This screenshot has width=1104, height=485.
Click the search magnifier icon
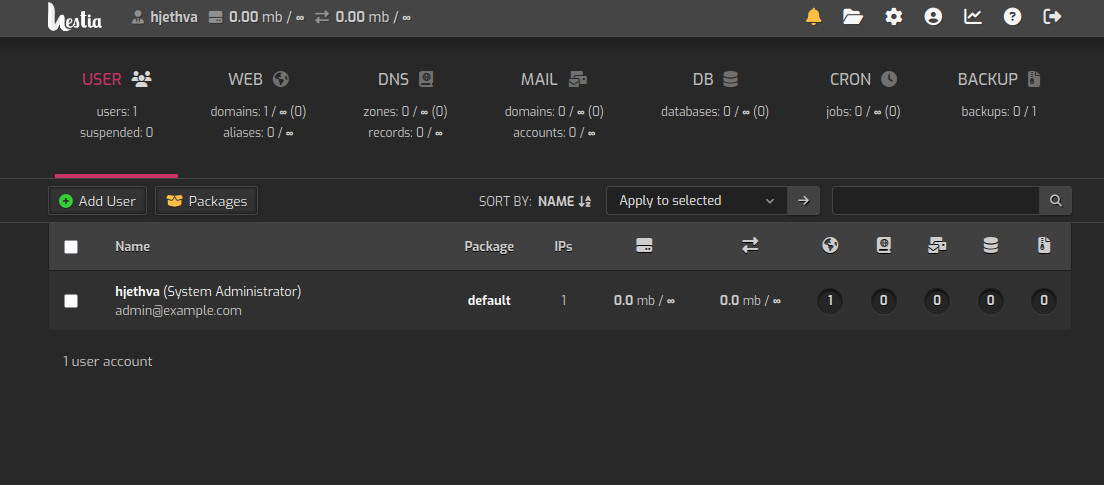(1055, 201)
